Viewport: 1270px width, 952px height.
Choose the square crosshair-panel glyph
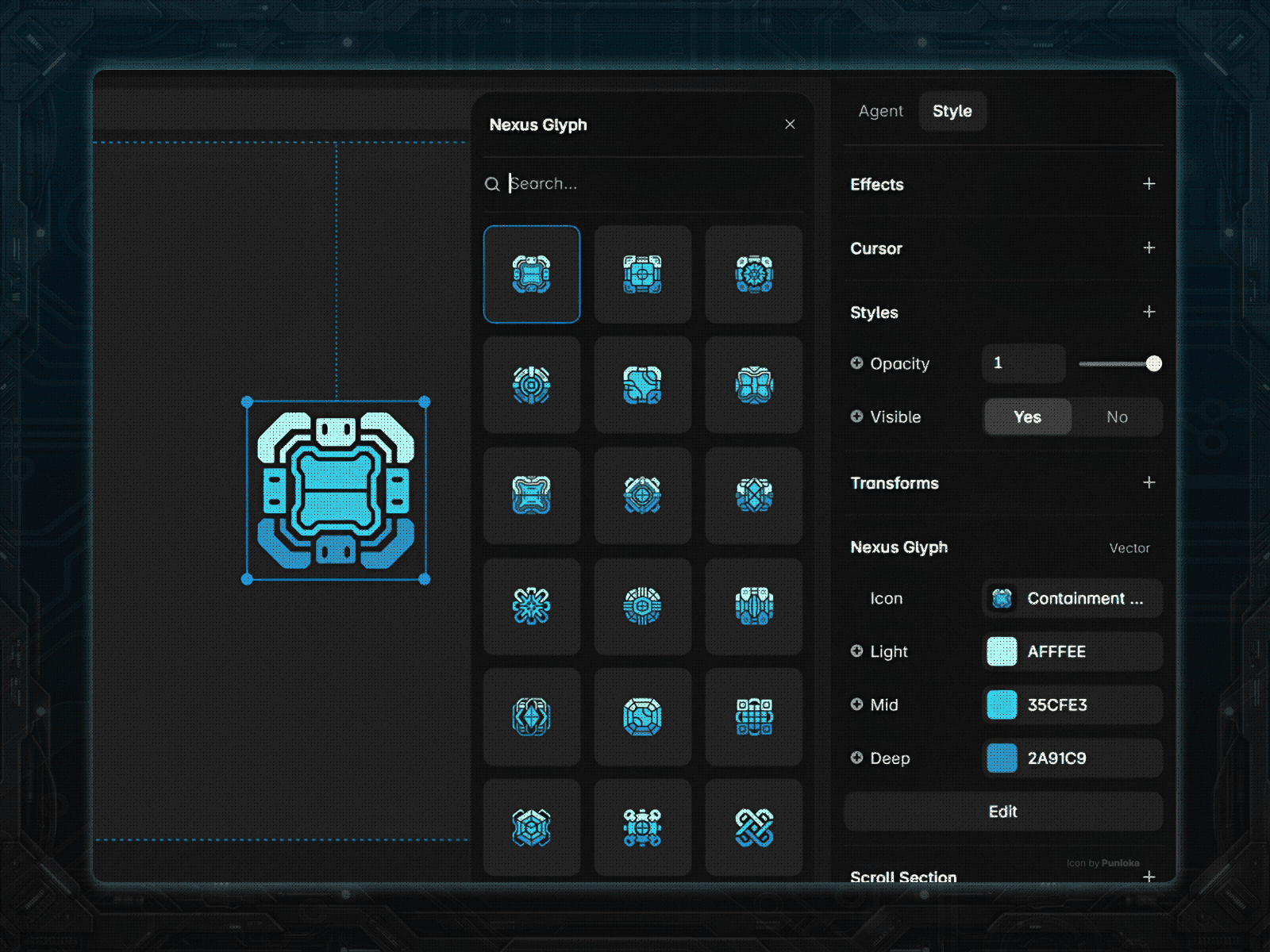click(643, 274)
